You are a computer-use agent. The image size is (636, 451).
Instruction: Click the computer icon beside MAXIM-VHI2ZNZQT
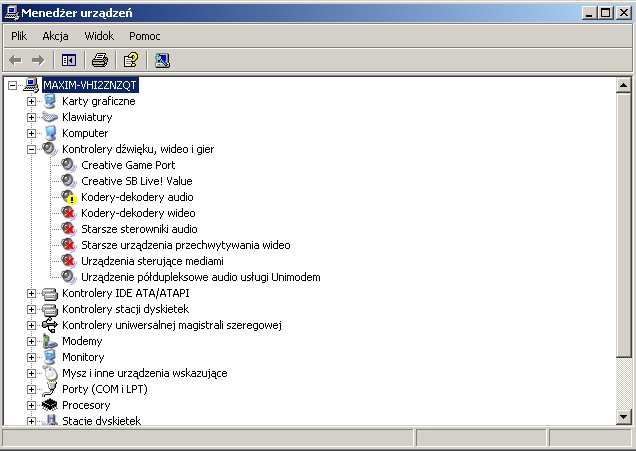[x=31, y=85]
